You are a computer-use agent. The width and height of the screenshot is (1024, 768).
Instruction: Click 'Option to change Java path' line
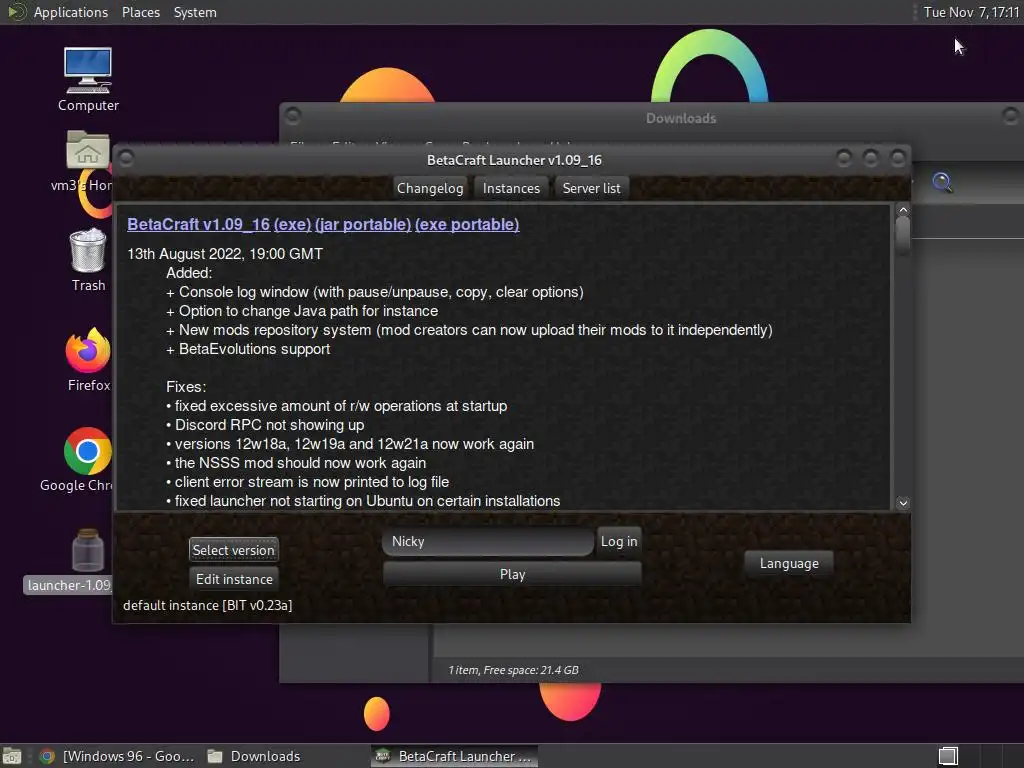(302, 311)
